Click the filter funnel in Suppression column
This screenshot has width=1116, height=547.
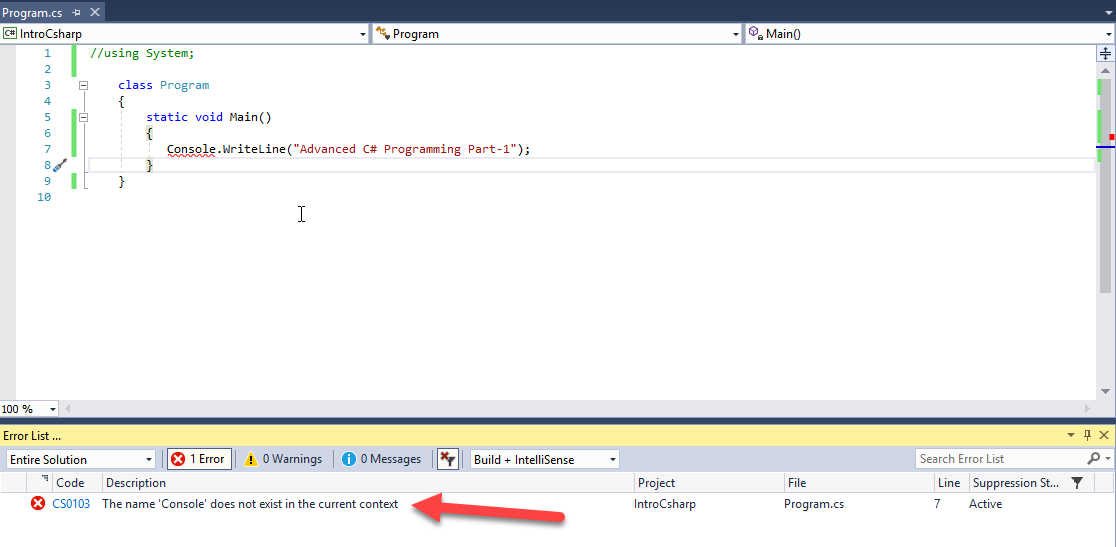[x=1078, y=483]
